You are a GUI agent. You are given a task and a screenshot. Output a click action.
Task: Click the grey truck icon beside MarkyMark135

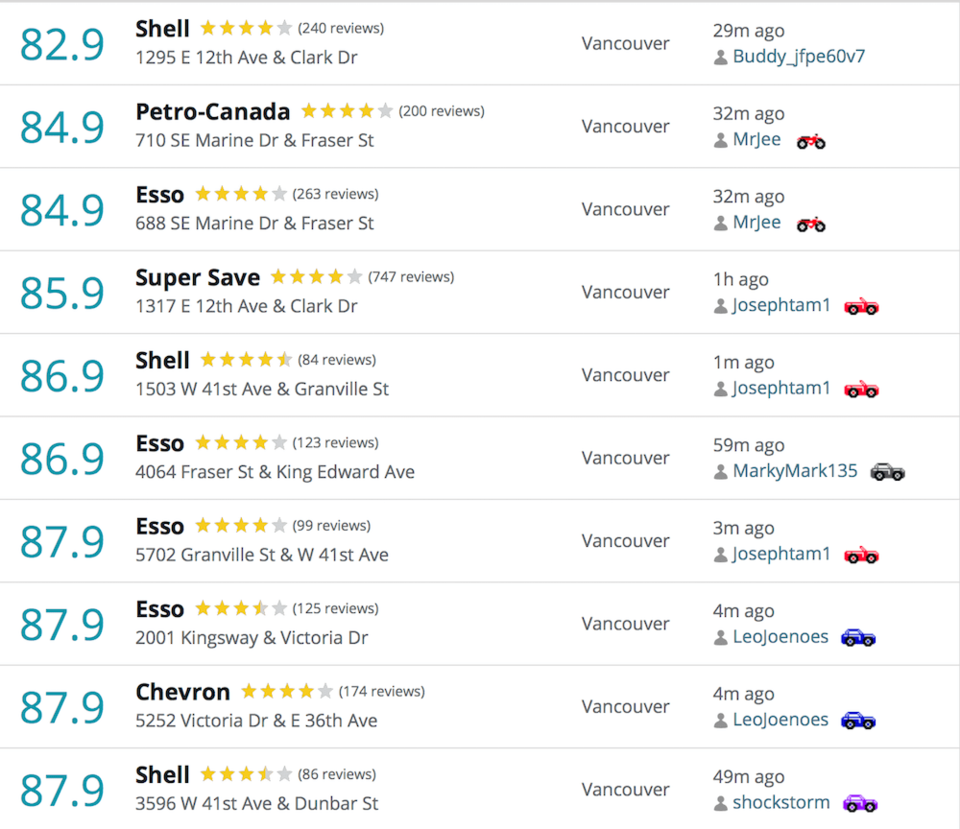point(887,471)
